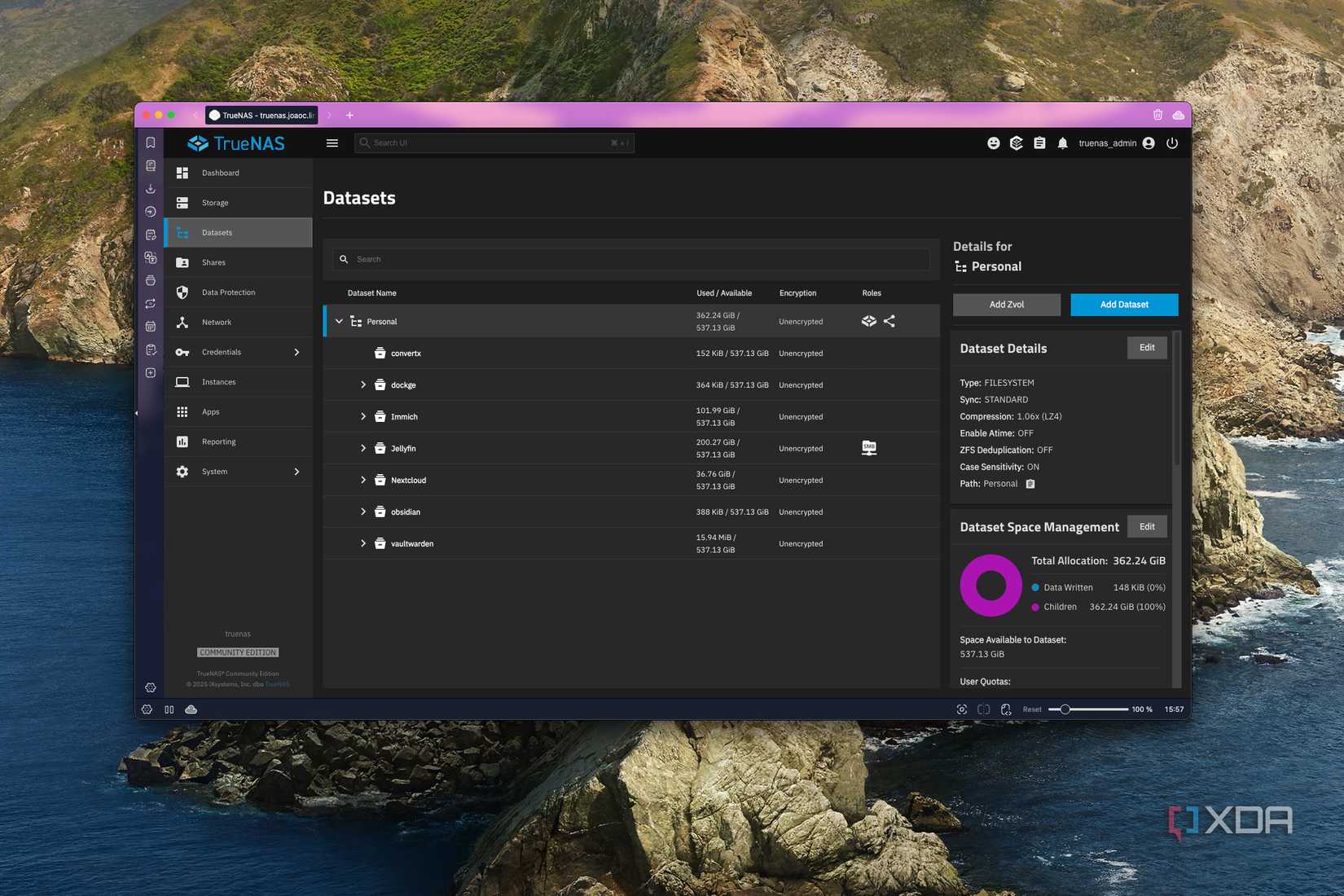
Task: Click the alerts bell icon
Action: (1062, 143)
